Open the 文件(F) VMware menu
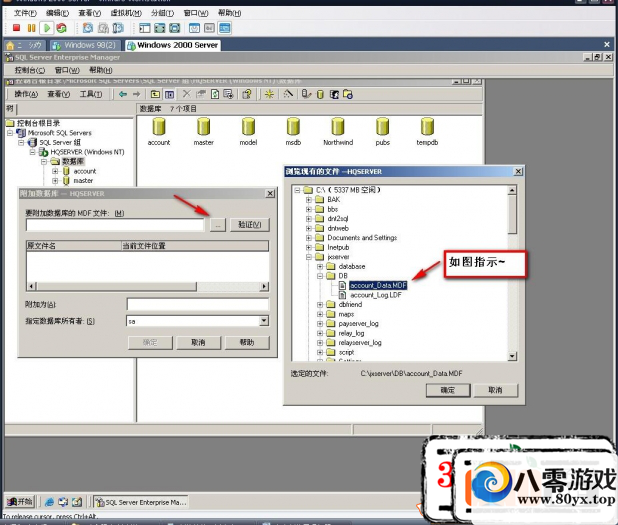The image size is (618, 525). pyautogui.click(x=25, y=13)
